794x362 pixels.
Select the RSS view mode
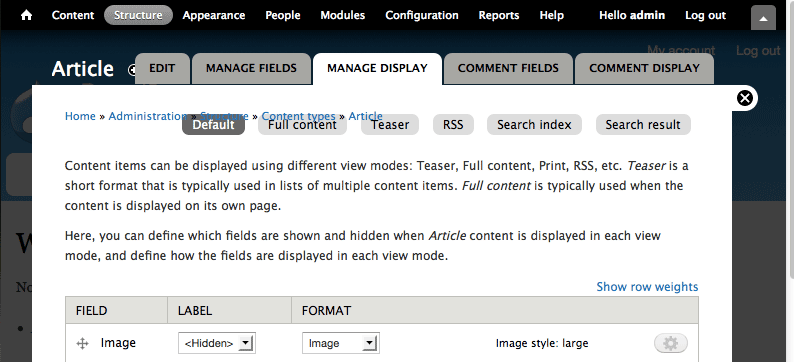click(x=453, y=125)
